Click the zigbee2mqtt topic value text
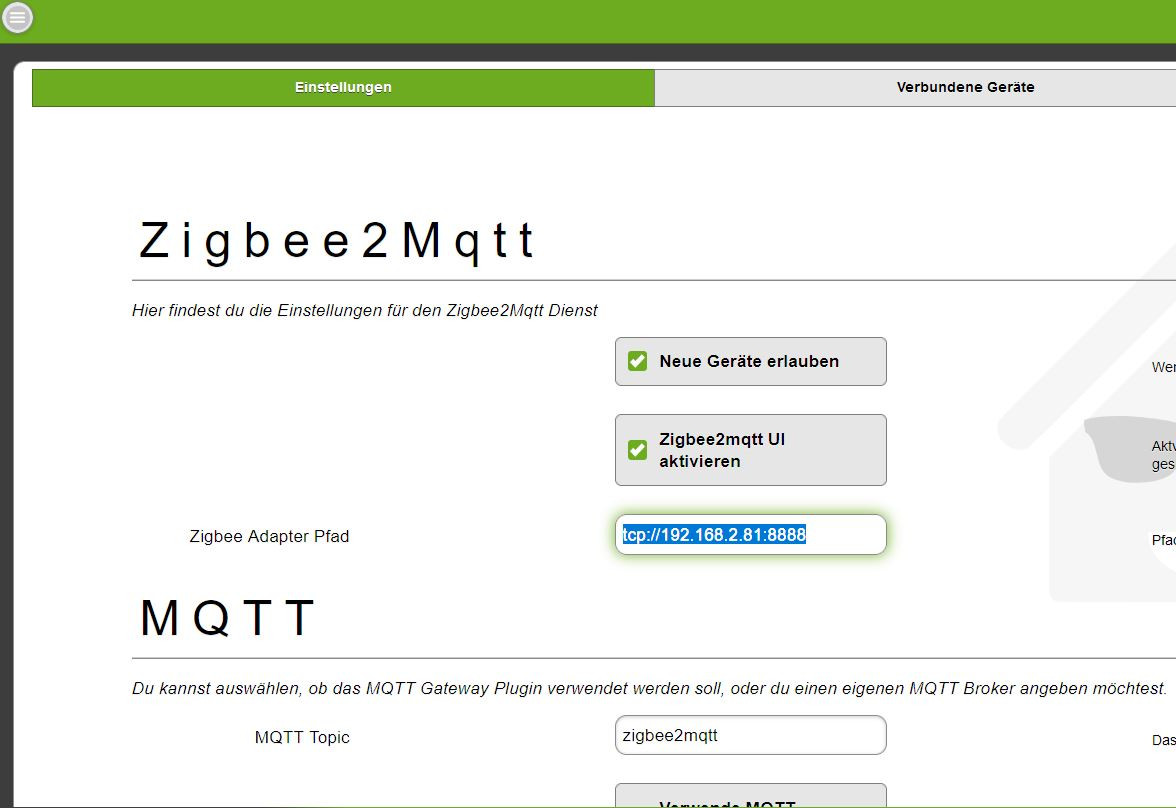This screenshot has width=1176, height=808. 670,736
